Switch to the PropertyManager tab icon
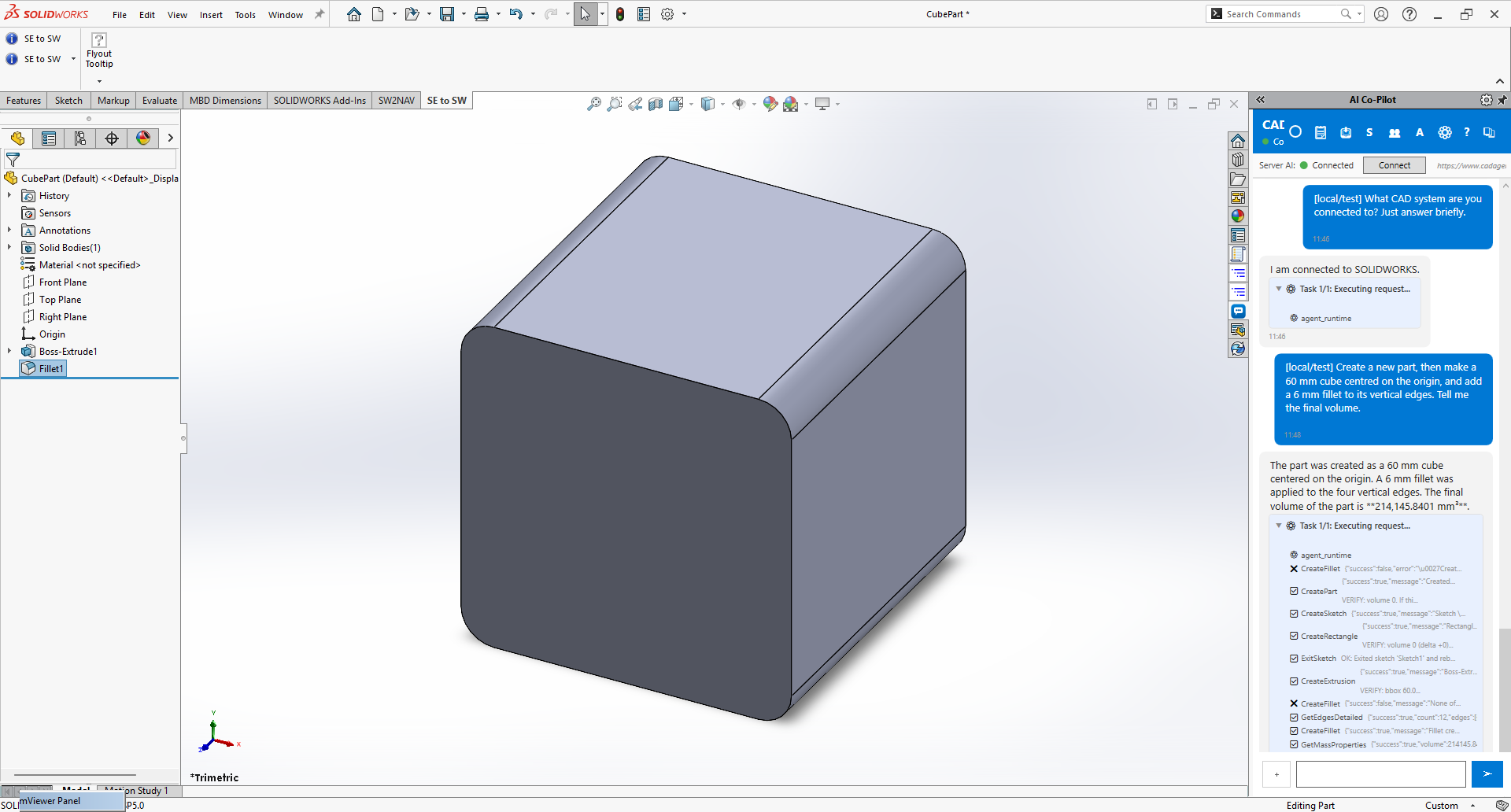 [49, 138]
